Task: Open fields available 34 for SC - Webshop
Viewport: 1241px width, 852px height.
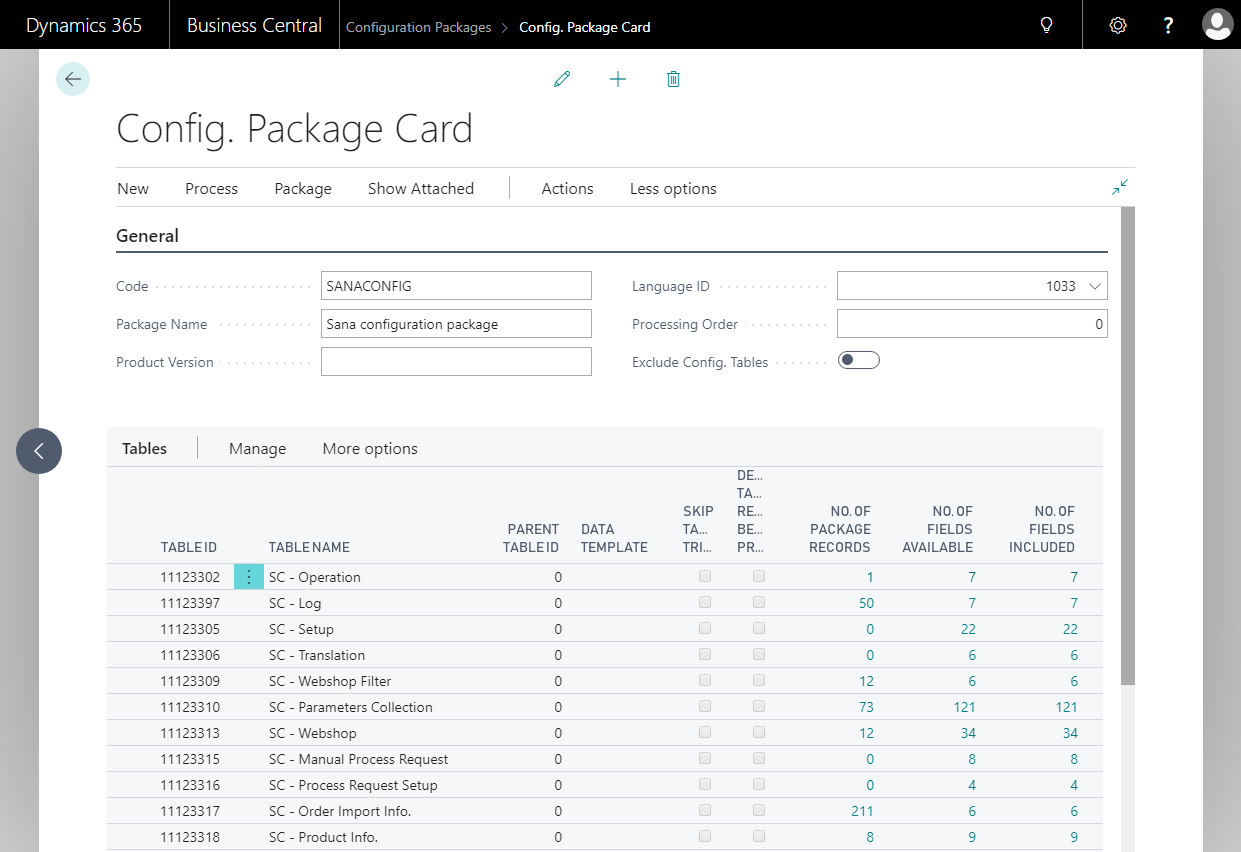Action: tap(968, 733)
